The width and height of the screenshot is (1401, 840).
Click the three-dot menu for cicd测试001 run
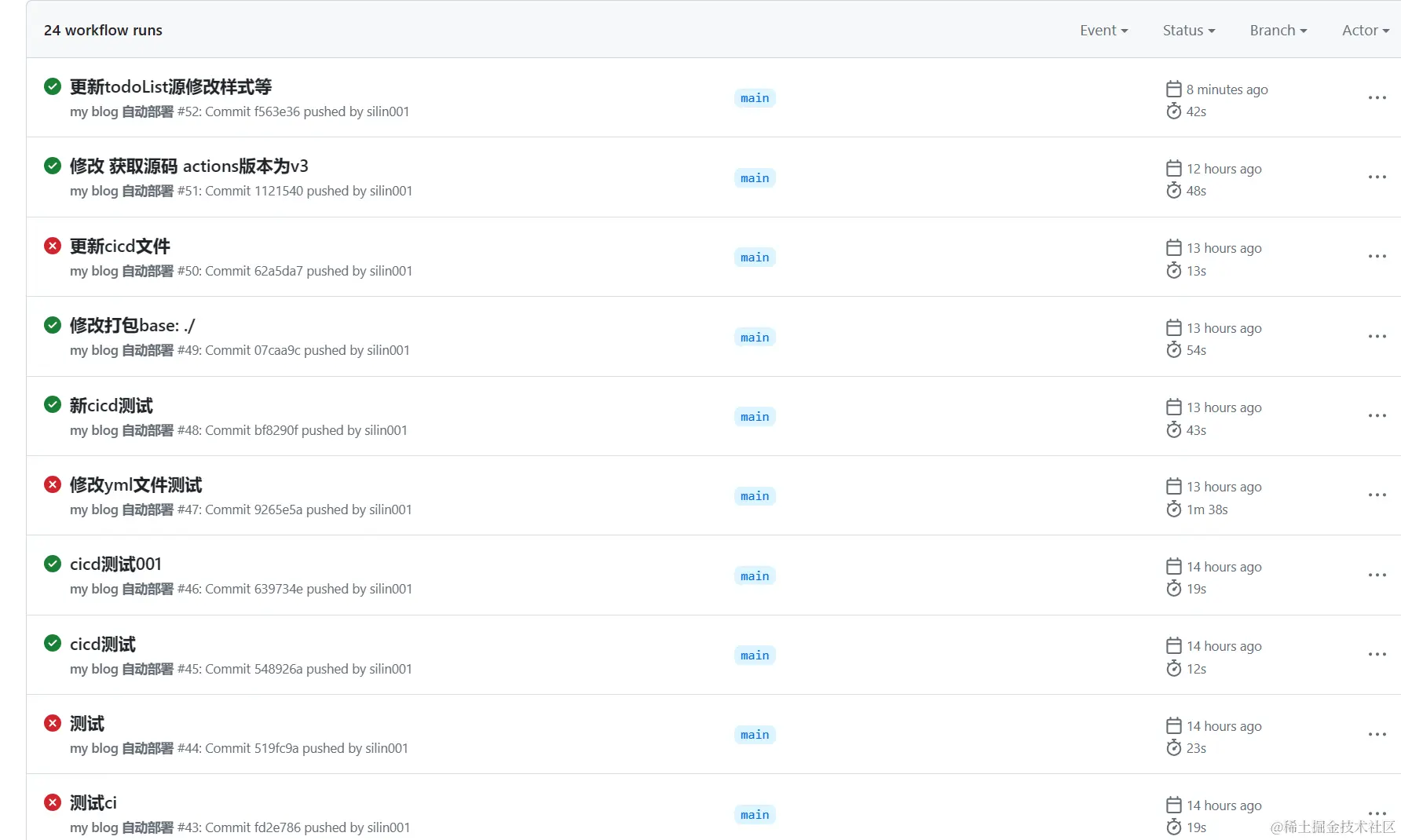click(1377, 575)
